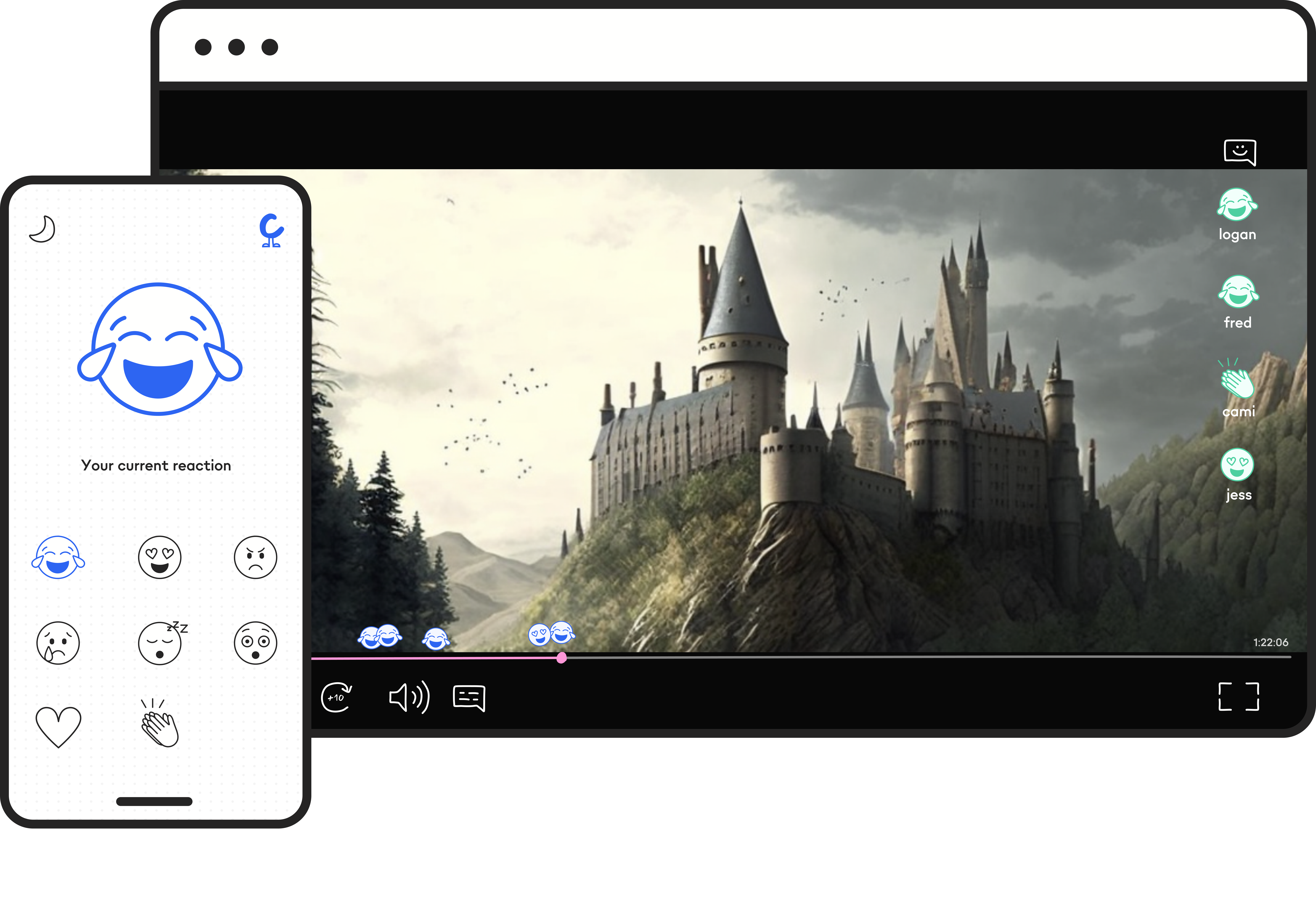
Task: Select the laughing-crying emoji in the reaction grid
Action: [x=58, y=557]
